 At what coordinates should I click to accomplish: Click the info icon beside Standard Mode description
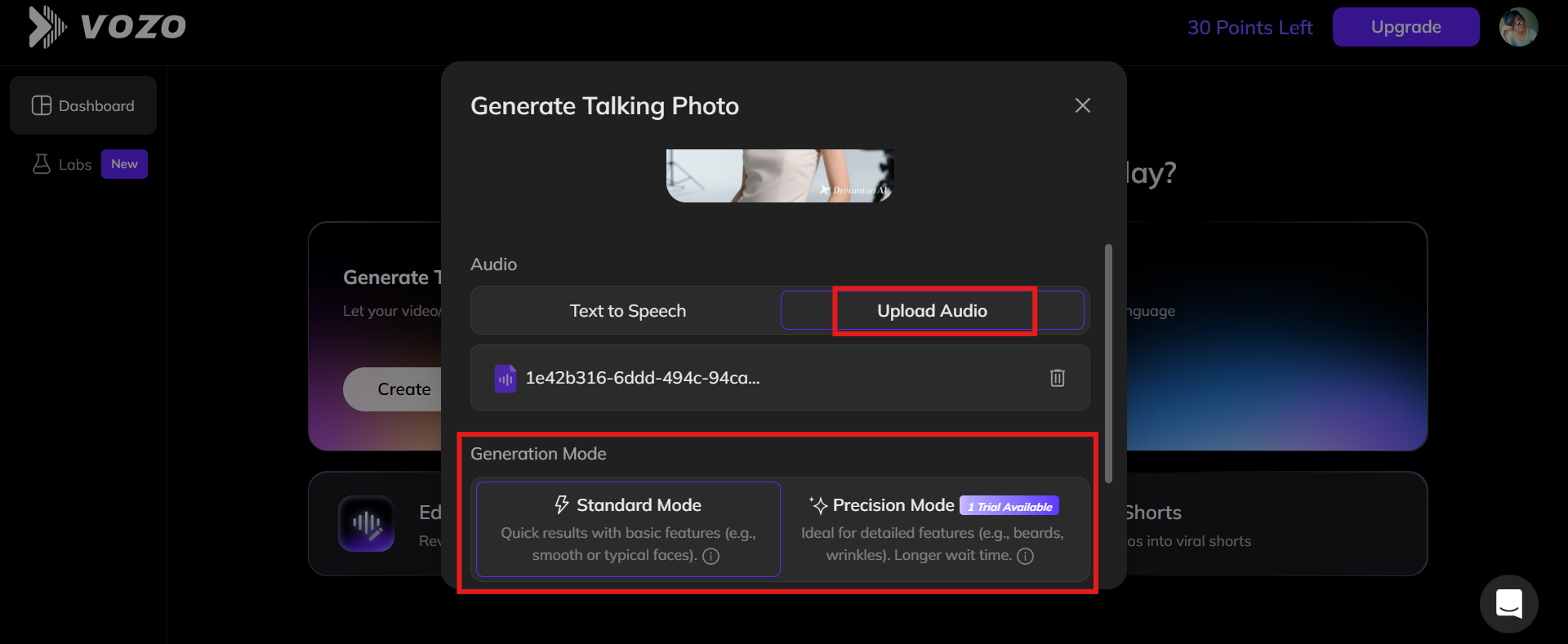coord(710,556)
